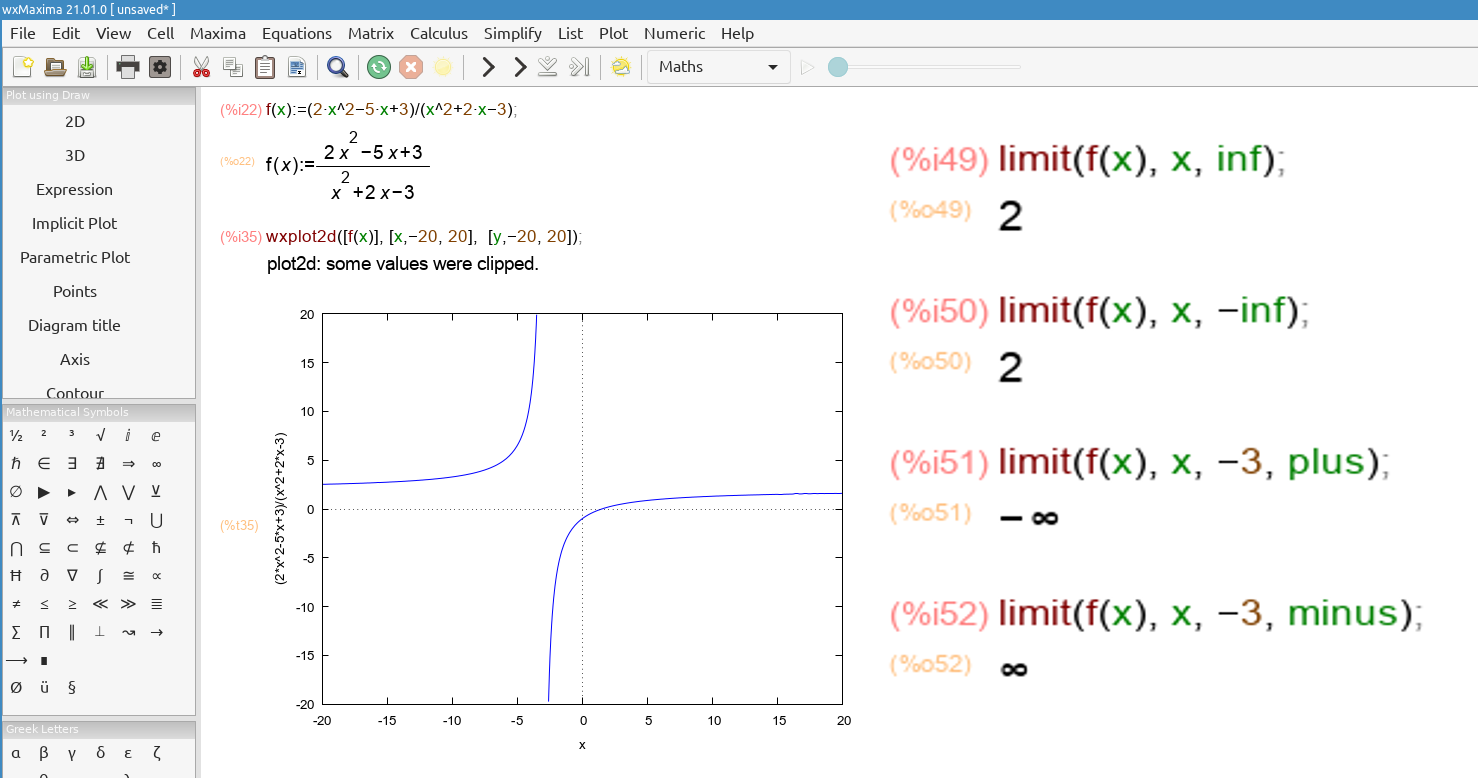Choose Implicit Plot from the sidebar
Image resolution: width=1478 pixels, height=778 pixels.
click(x=75, y=223)
